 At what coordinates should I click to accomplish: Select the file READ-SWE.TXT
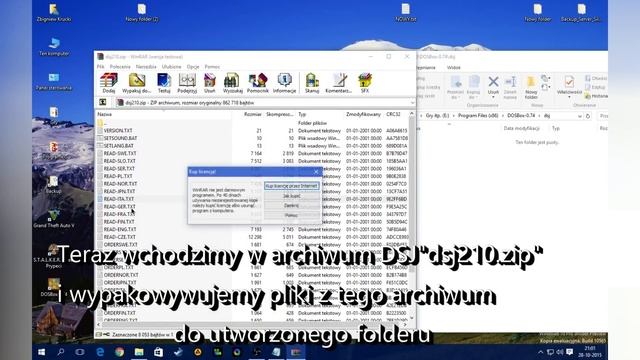120,153
